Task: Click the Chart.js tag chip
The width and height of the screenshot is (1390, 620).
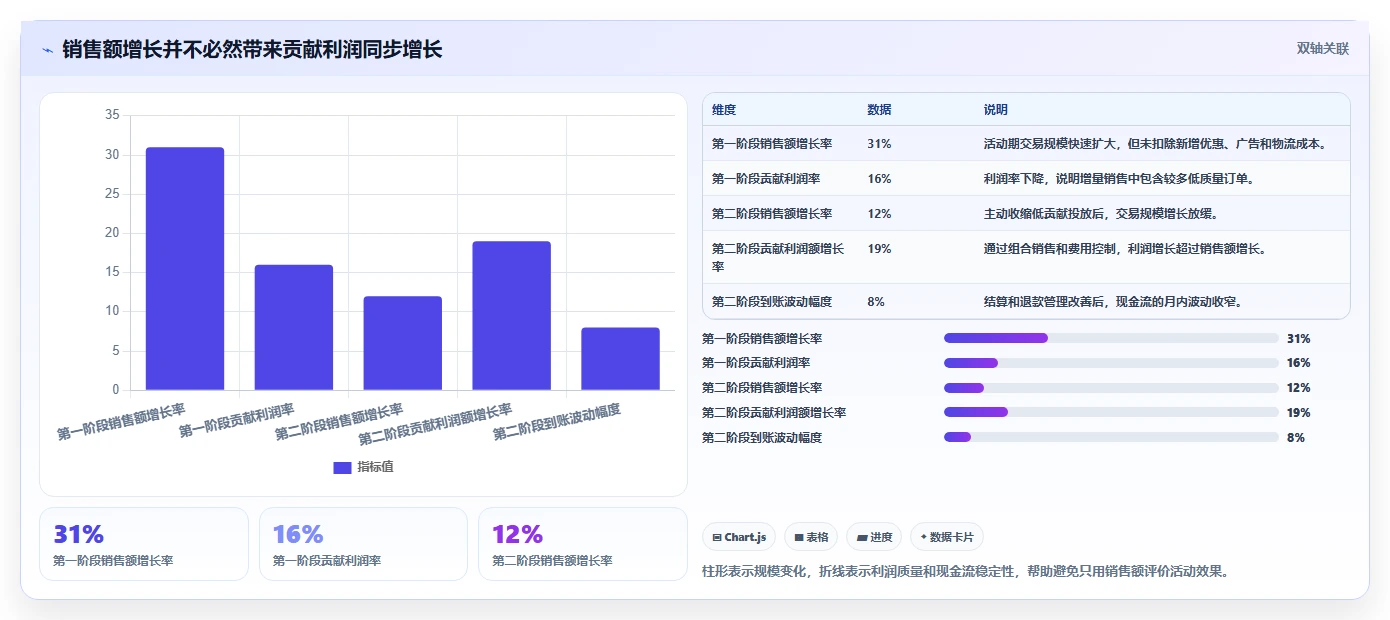Action: coord(739,537)
